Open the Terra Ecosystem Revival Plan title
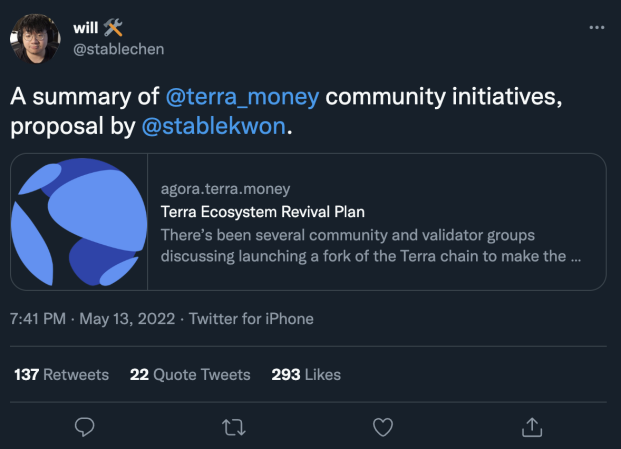621x449 pixels. (x=263, y=212)
